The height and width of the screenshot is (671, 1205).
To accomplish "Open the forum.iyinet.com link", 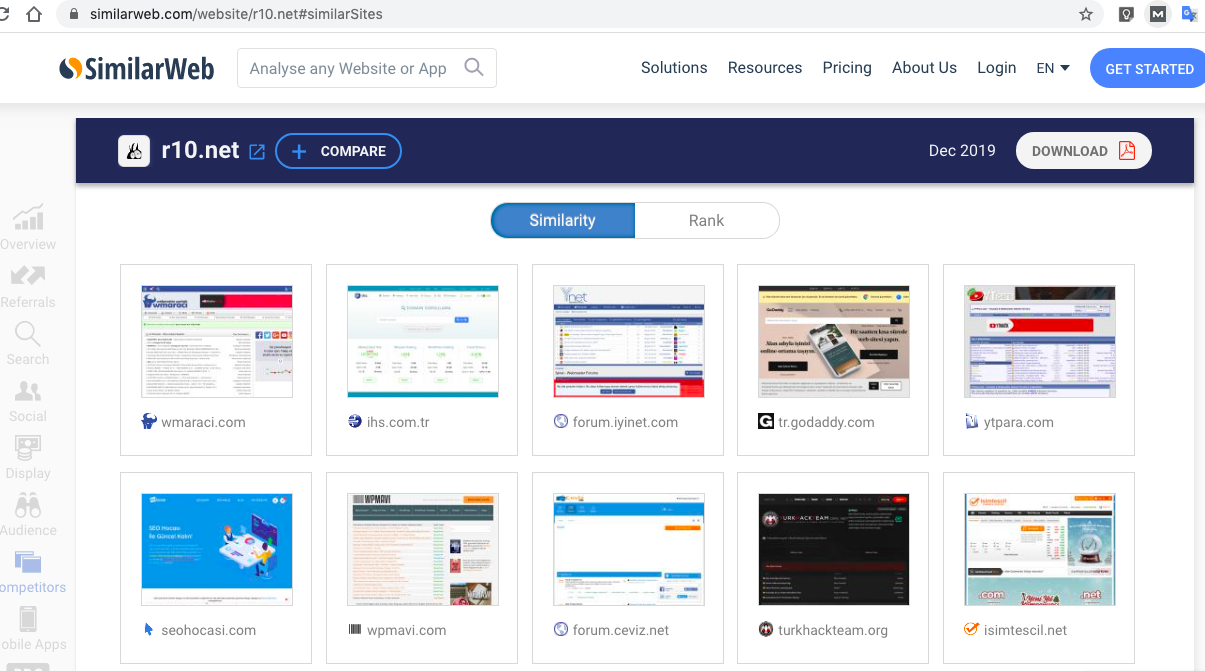I will 625,422.
